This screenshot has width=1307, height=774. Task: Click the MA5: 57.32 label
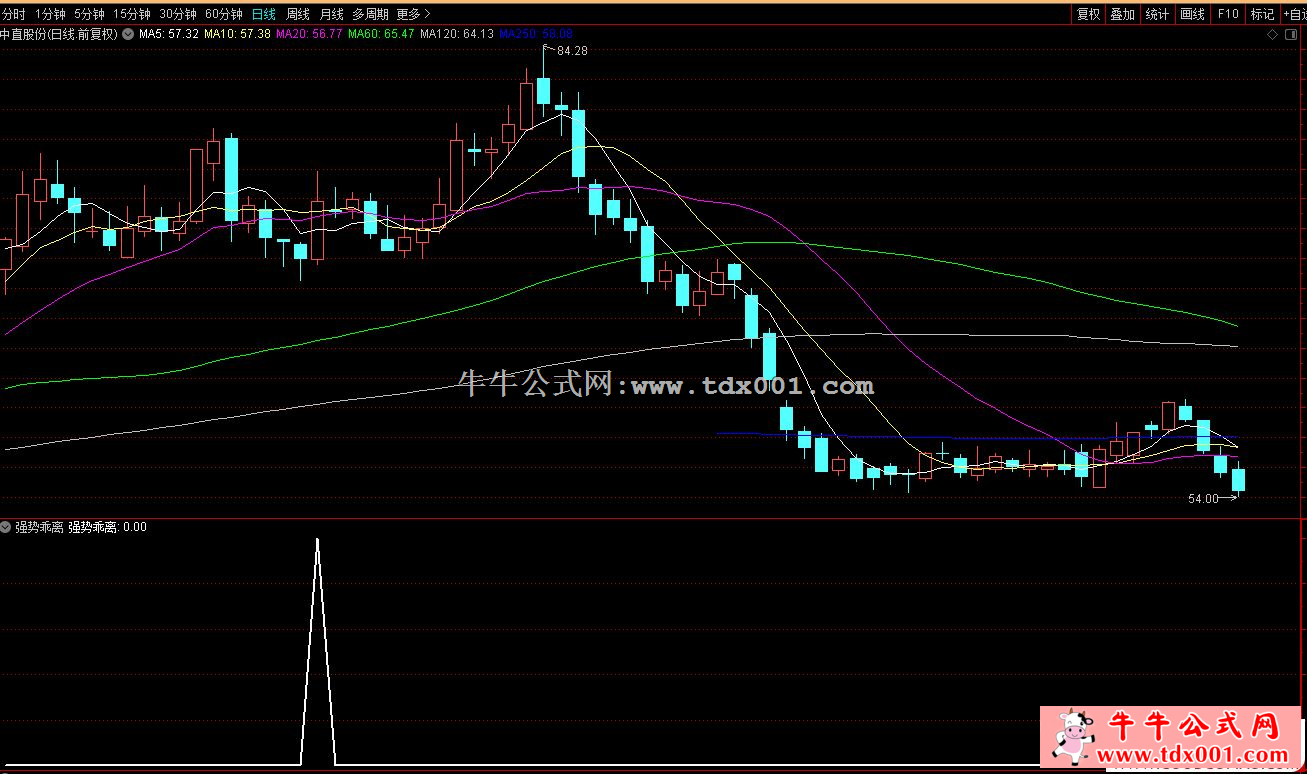click(x=169, y=34)
